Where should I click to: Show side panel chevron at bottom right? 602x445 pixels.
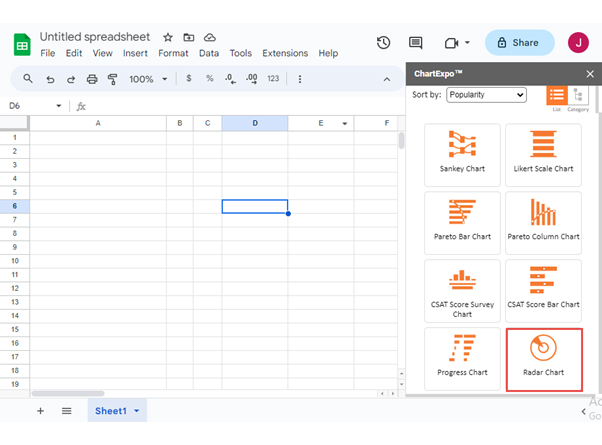[x=583, y=412]
